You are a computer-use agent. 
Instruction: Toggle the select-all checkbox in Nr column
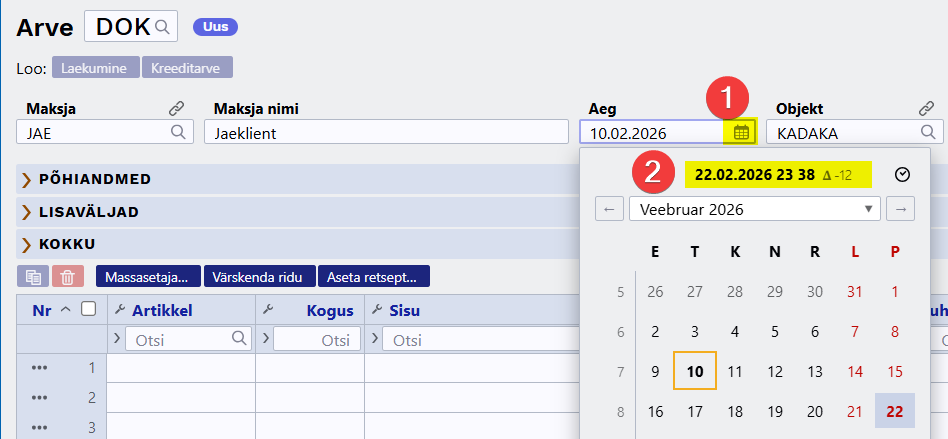(88, 310)
